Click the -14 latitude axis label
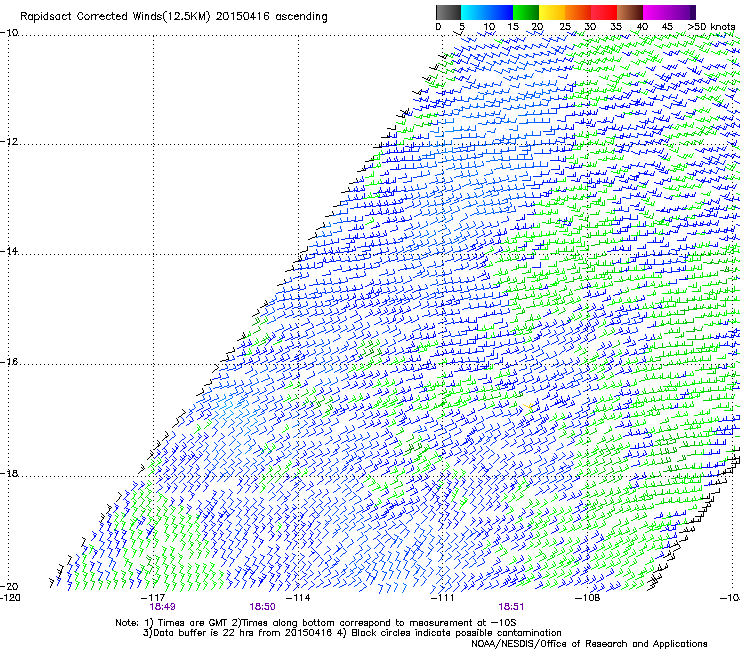740x650 pixels. [x=9, y=252]
